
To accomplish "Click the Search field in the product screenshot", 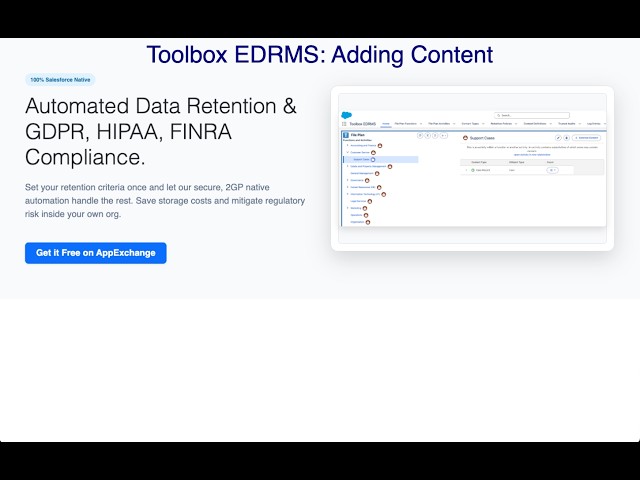I will (531, 116).
